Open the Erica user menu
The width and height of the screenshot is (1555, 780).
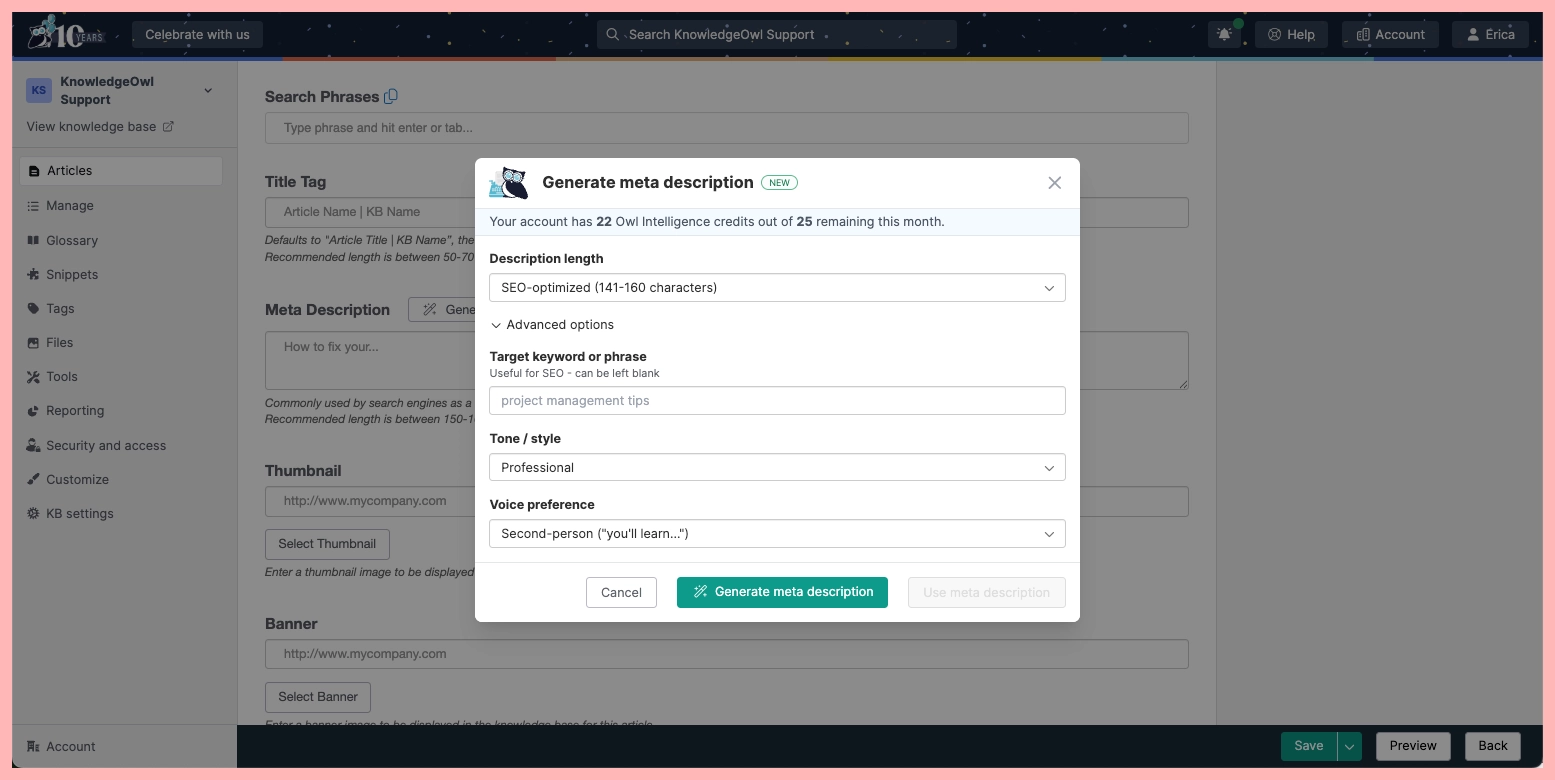pos(1490,34)
